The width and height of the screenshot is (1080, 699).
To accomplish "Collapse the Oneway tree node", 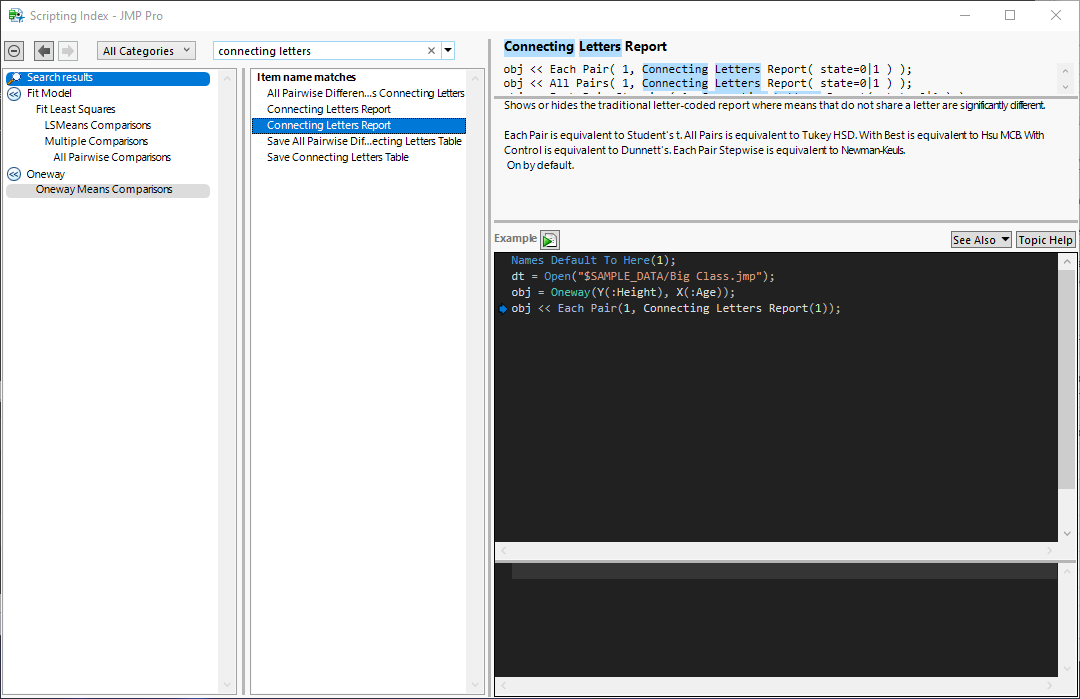I will point(15,174).
